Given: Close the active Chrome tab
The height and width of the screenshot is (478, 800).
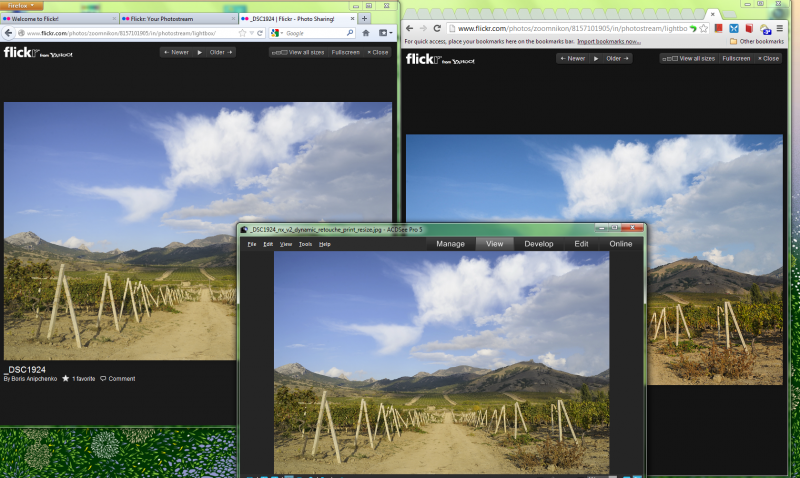Looking at the screenshot, I should [x=713, y=14].
